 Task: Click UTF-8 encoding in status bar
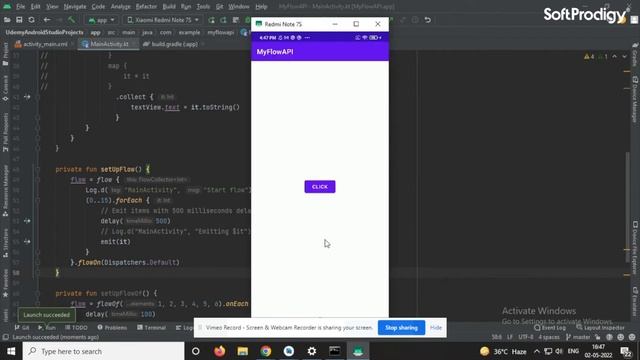[526, 337]
